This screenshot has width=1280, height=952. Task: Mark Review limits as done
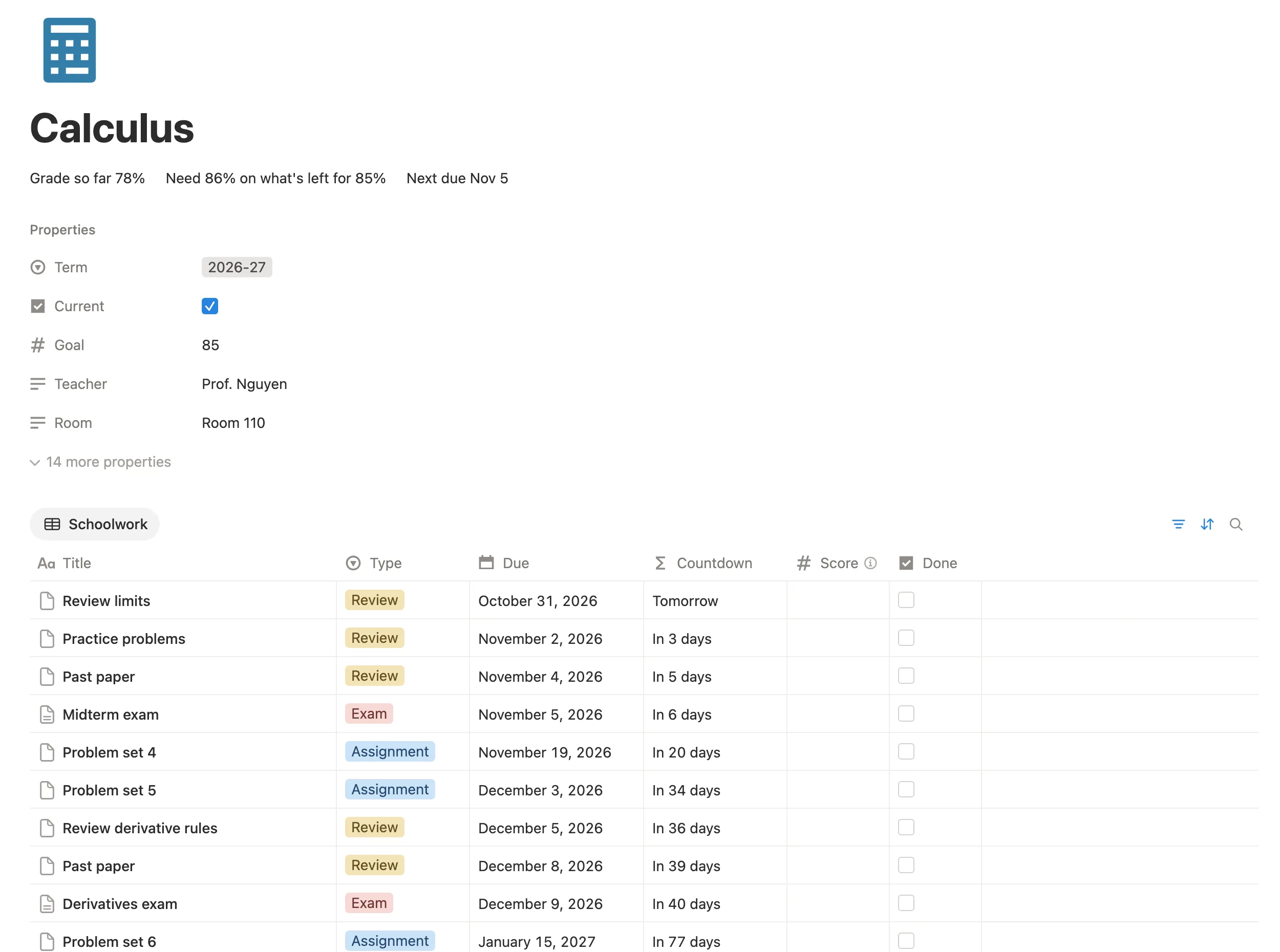(905, 600)
